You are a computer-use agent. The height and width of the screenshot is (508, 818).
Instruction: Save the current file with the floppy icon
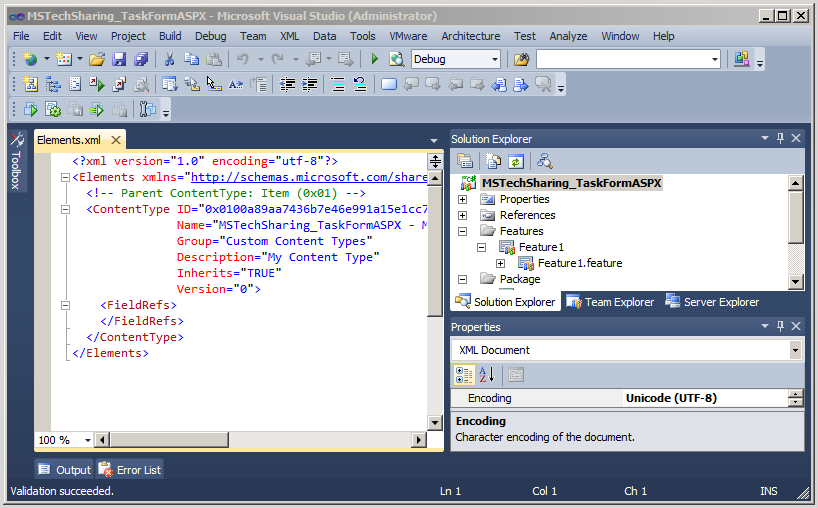[119, 59]
